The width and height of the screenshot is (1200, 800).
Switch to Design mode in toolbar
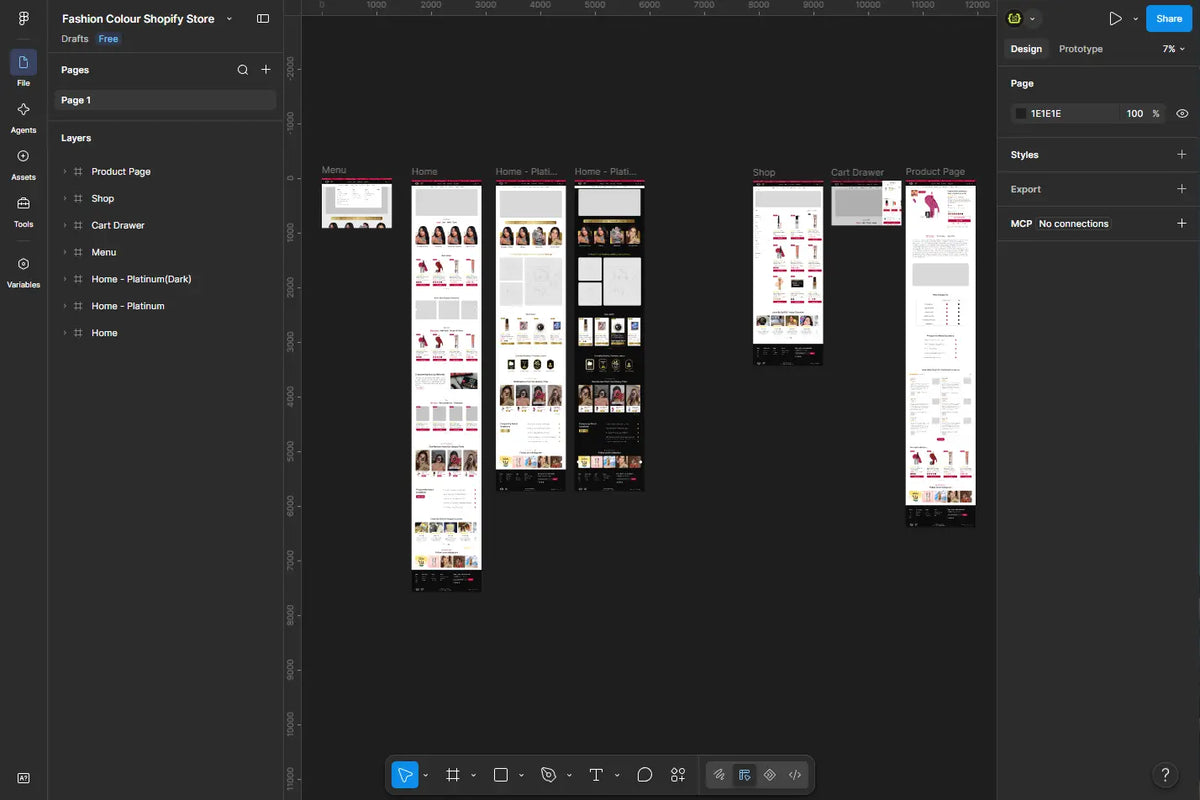click(744, 775)
